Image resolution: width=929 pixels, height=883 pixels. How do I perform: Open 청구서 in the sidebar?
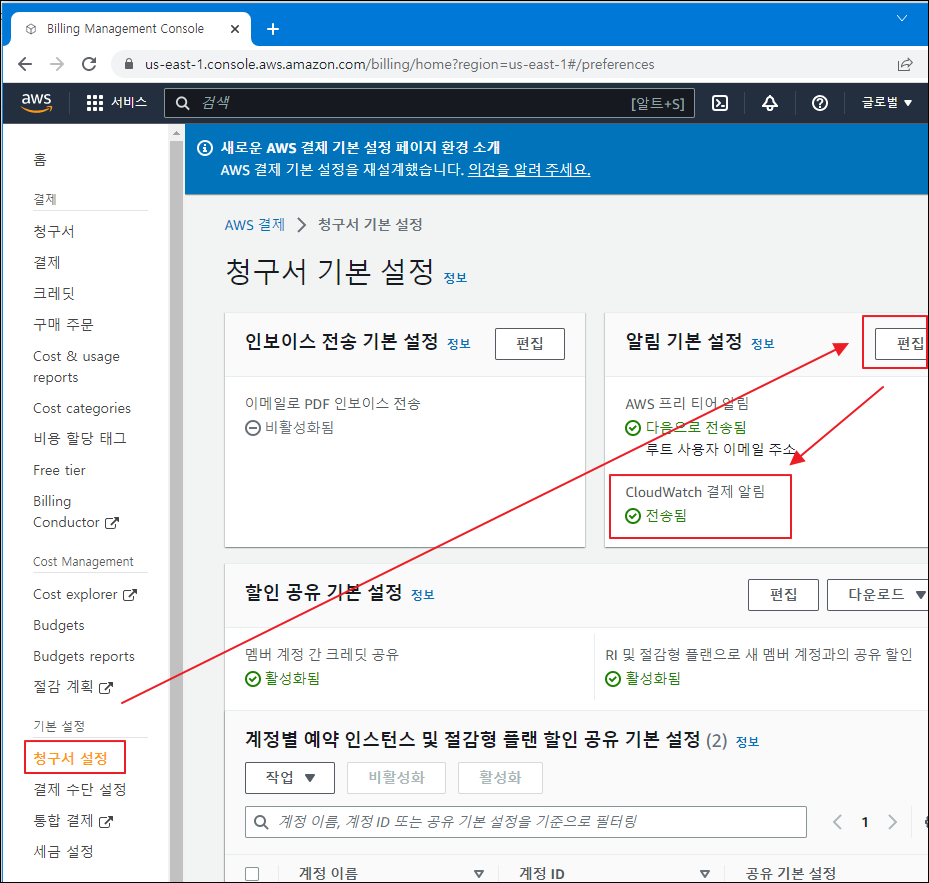(x=54, y=232)
